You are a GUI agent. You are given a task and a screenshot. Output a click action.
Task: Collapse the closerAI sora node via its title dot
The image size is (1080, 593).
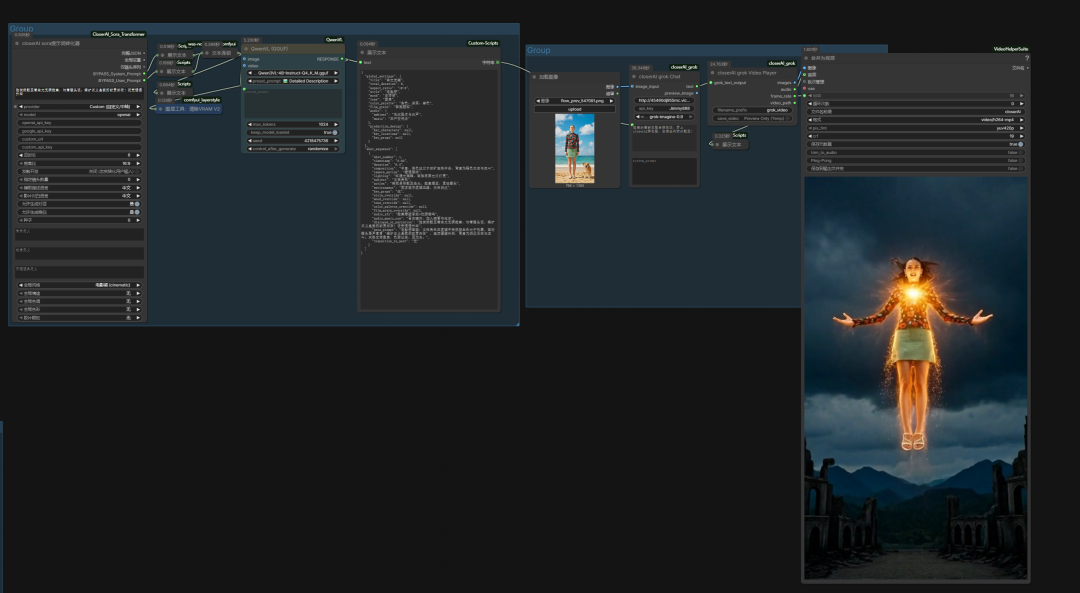(17, 43)
